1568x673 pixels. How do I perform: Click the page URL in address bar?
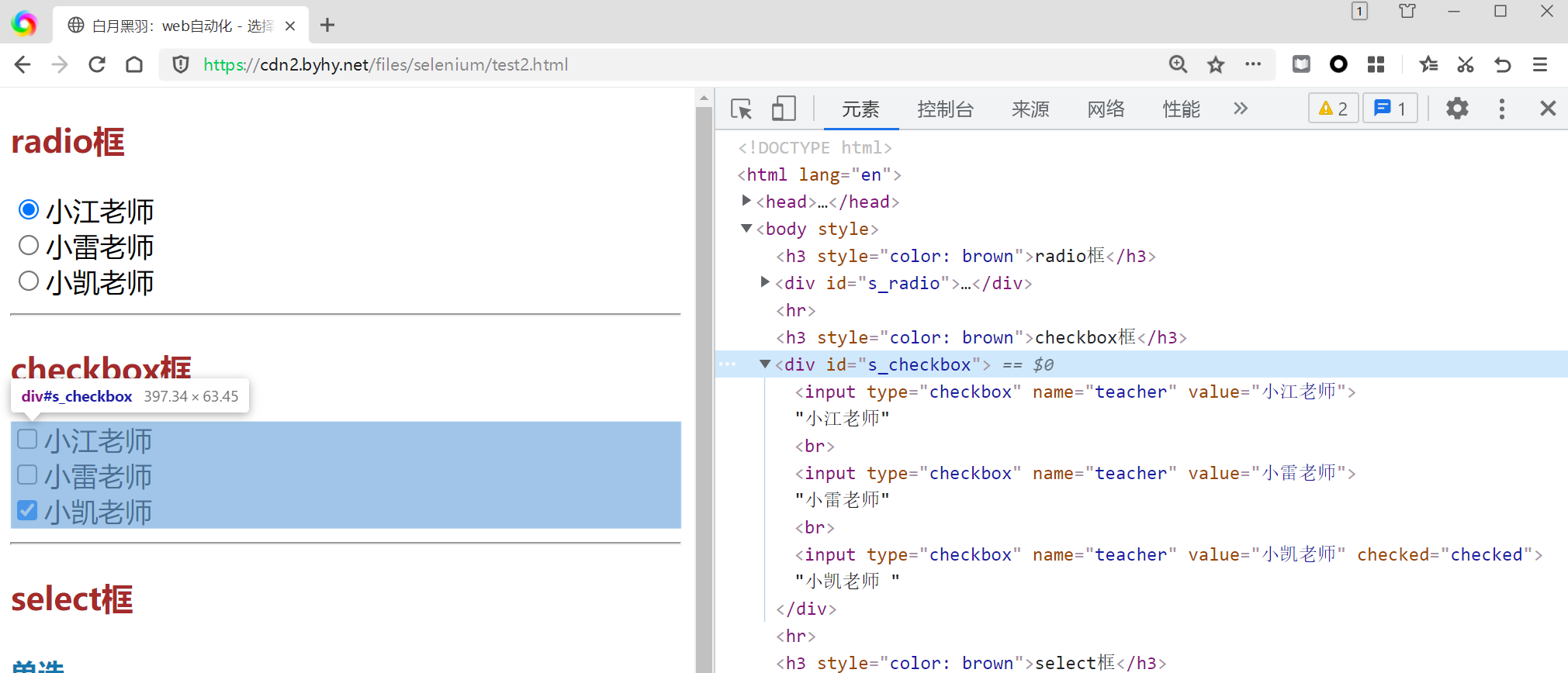[386, 64]
